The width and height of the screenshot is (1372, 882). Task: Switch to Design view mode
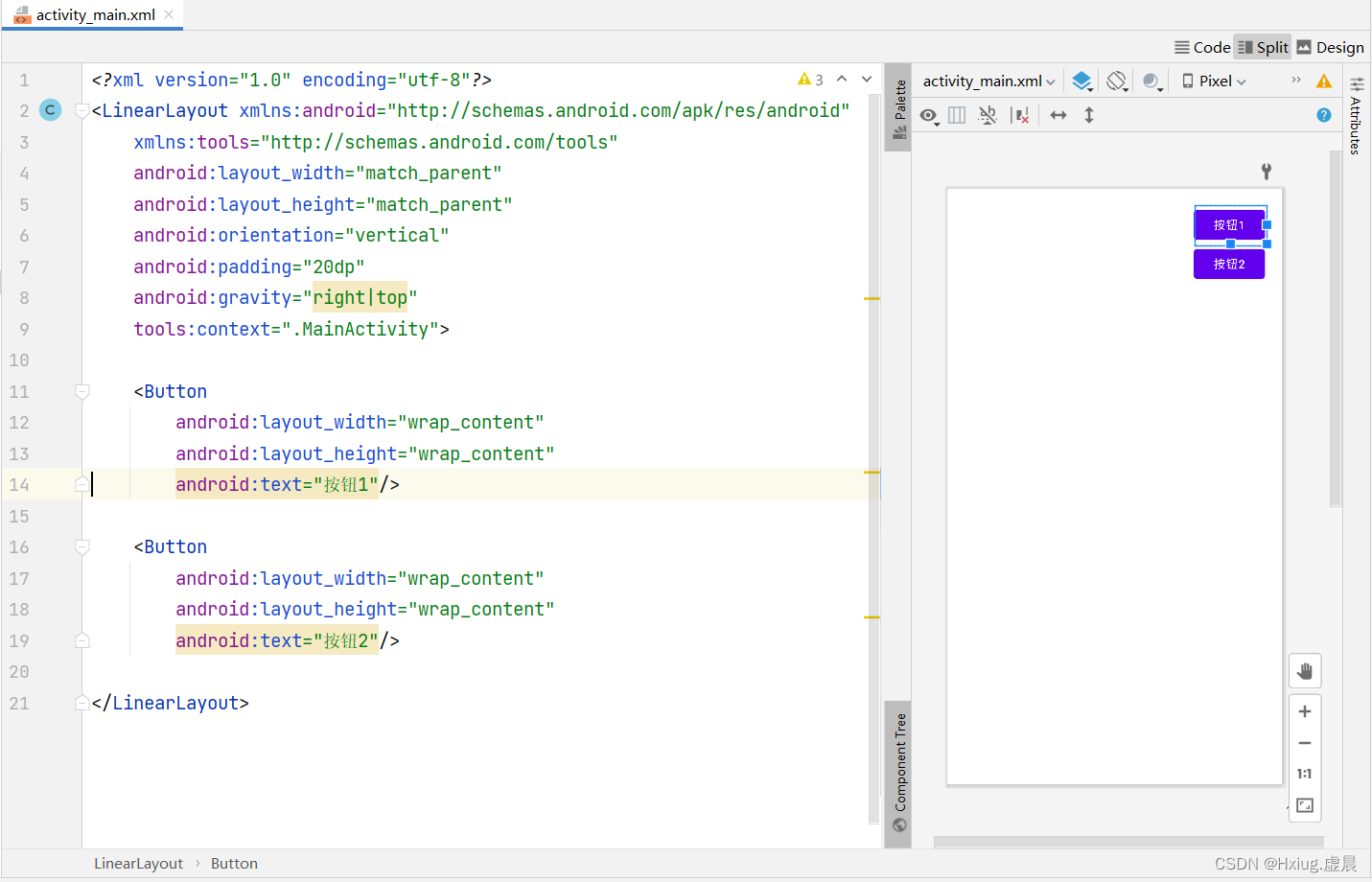(x=1330, y=47)
